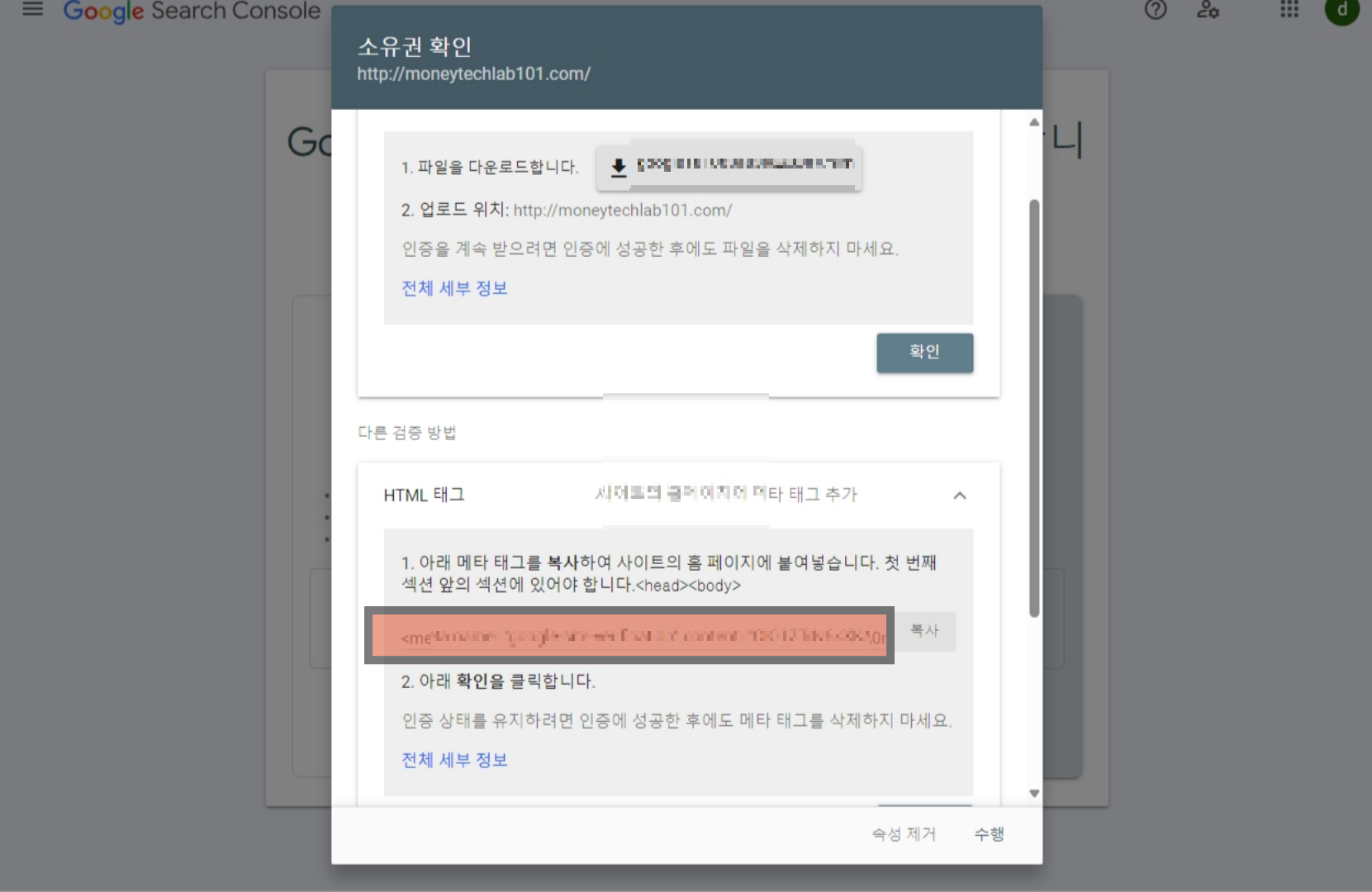This screenshot has height=892, width=1372.
Task: Select header URL http://moneytechlab101.com/
Action: point(474,74)
